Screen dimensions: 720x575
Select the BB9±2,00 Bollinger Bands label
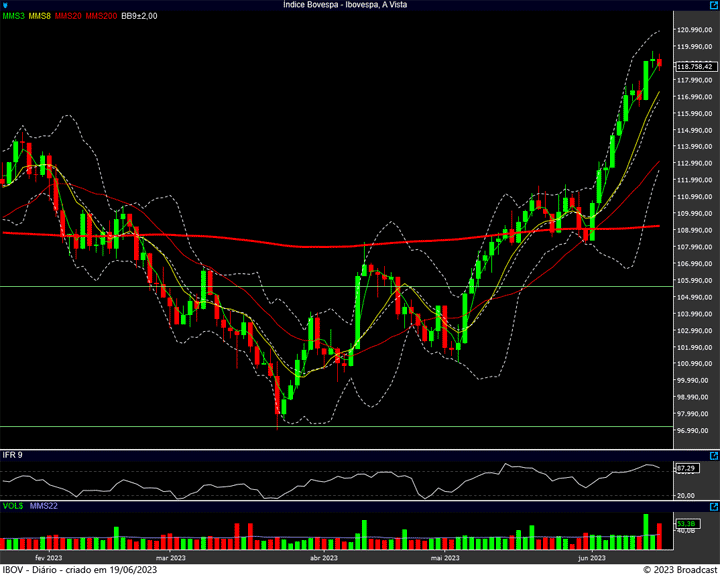point(139,17)
